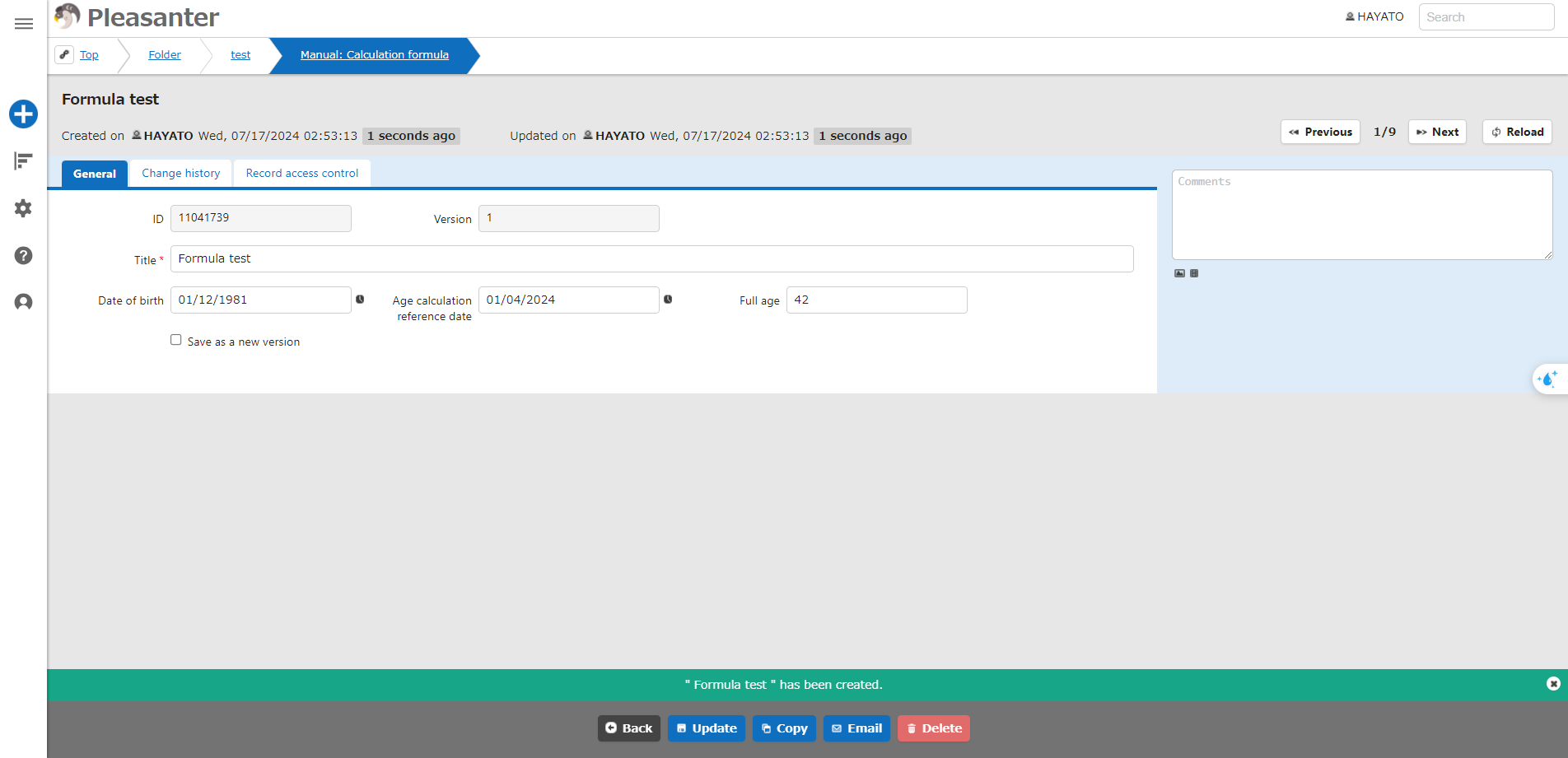Go to the Previous record
Image resolution: width=1568 pixels, height=758 pixels.
(x=1320, y=132)
